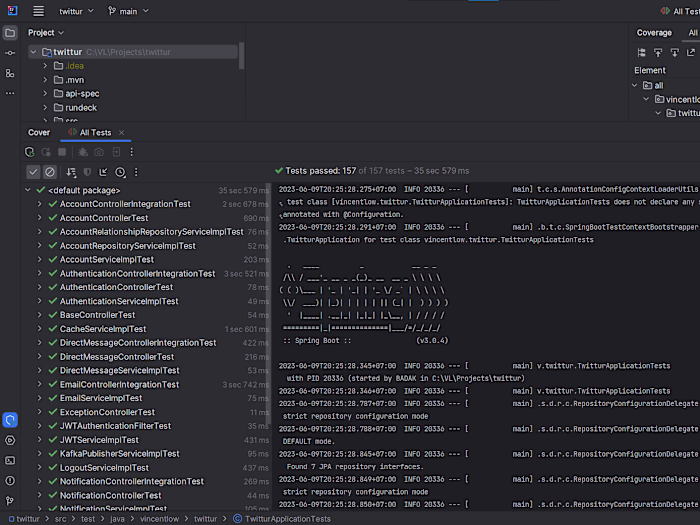Click Tests passed 157 status text
The image size is (700, 525).
tap(320, 171)
